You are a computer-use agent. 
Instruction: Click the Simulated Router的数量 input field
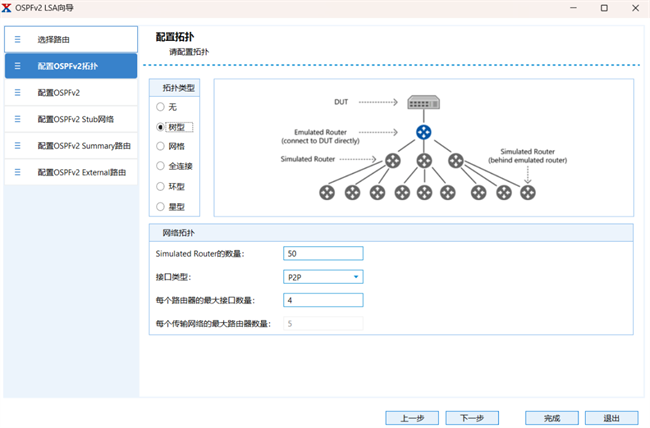coord(323,254)
